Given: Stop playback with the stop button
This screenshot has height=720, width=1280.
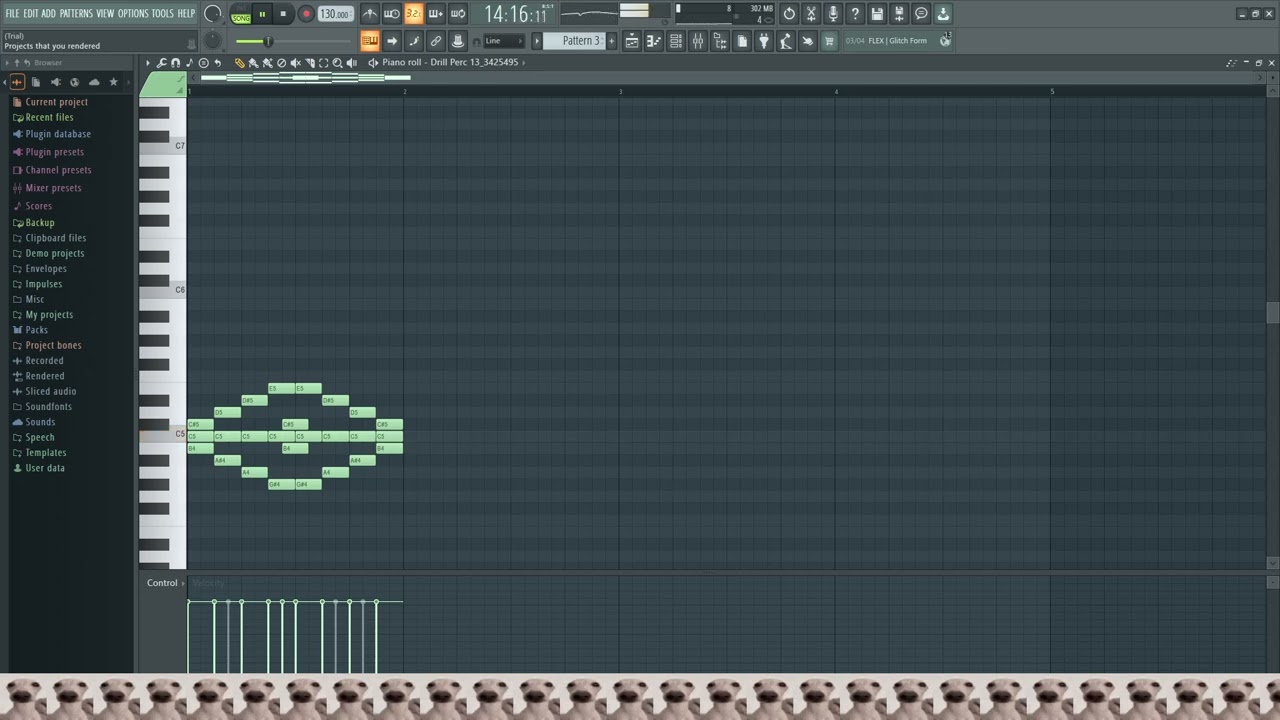Looking at the screenshot, I should click(x=283, y=14).
